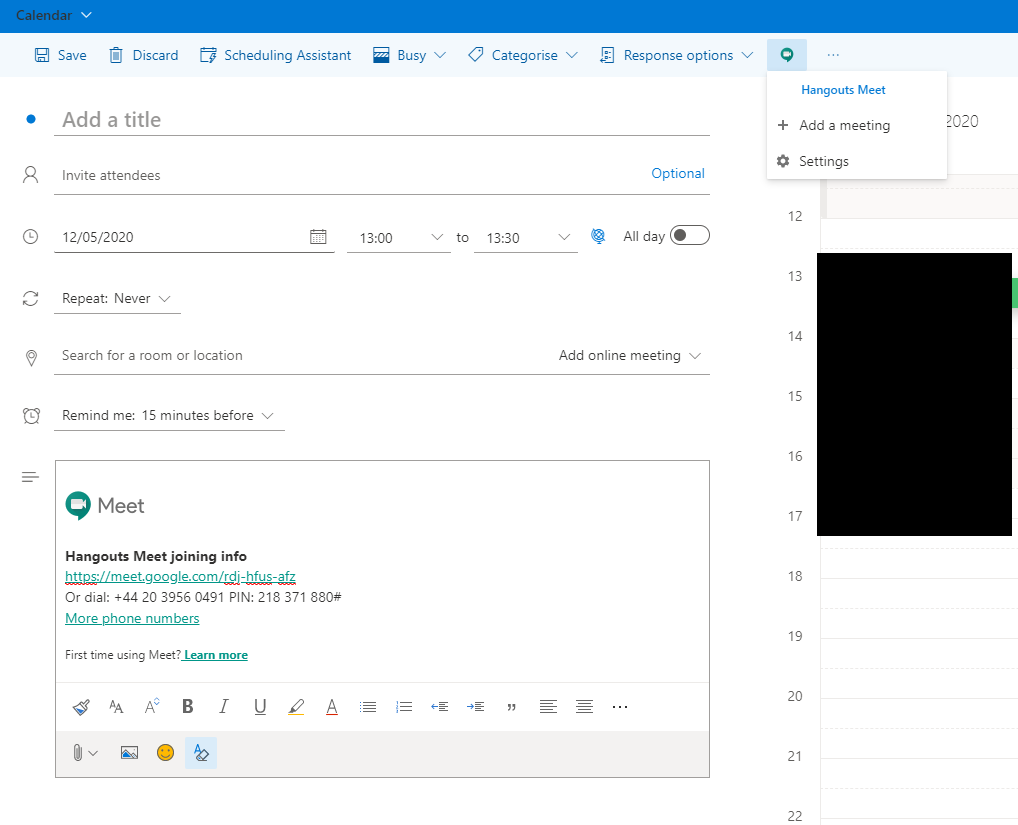The image size is (1018, 825).
Task: Open the Repeat: Never dropdown
Action: point(117,299)
